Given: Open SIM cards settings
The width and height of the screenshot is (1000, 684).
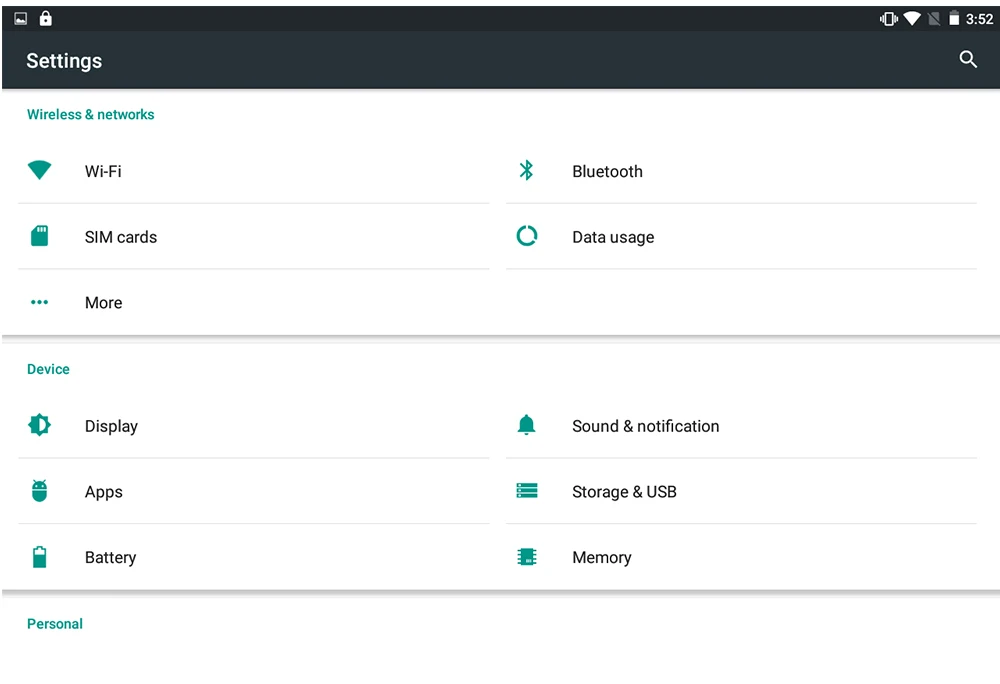Looking at the screenshot, I should click(254, 236).
